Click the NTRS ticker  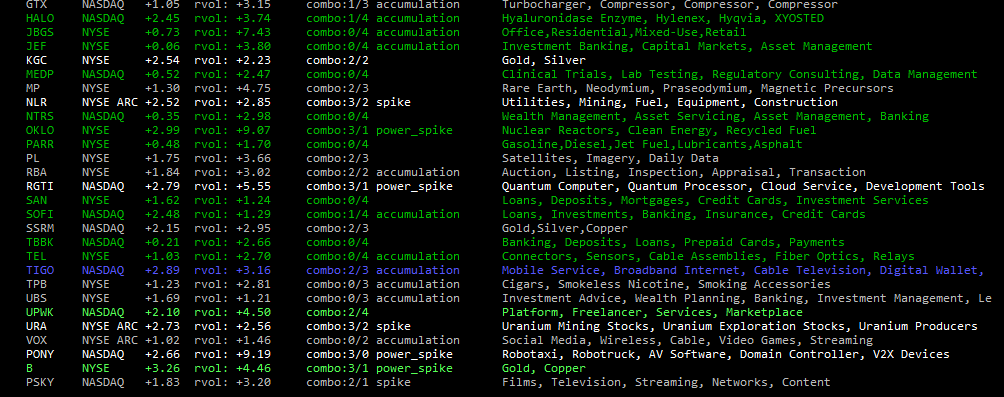40,117
